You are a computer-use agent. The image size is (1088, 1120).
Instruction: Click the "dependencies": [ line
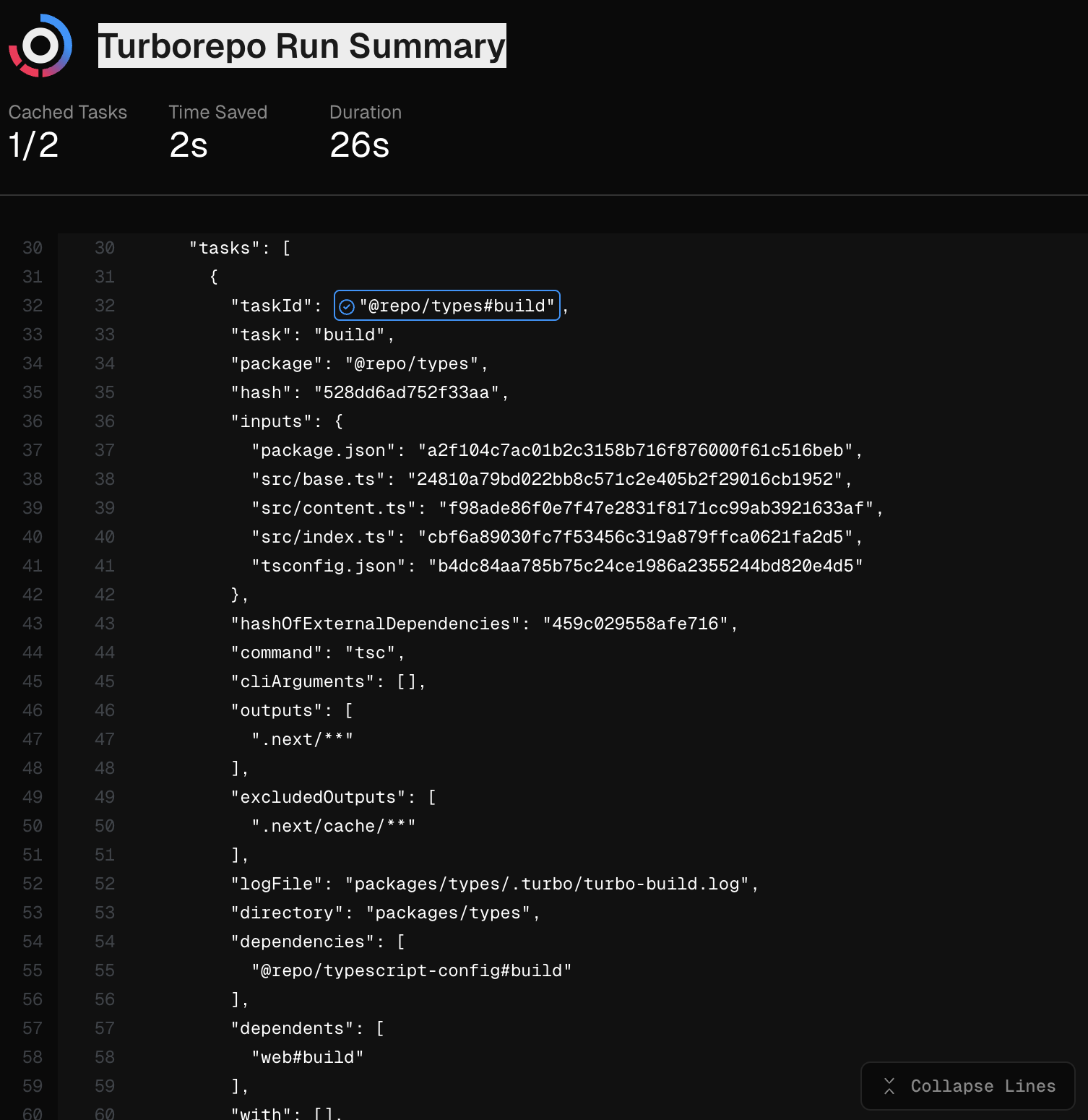(x=318, y=942)
